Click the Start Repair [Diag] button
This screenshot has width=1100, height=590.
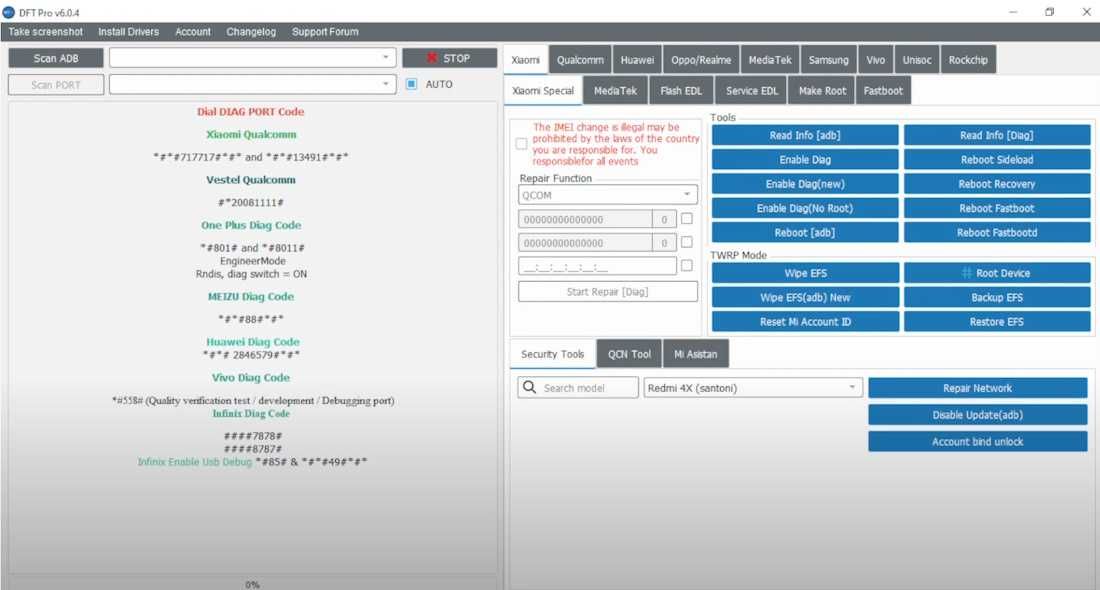[608, 291]
